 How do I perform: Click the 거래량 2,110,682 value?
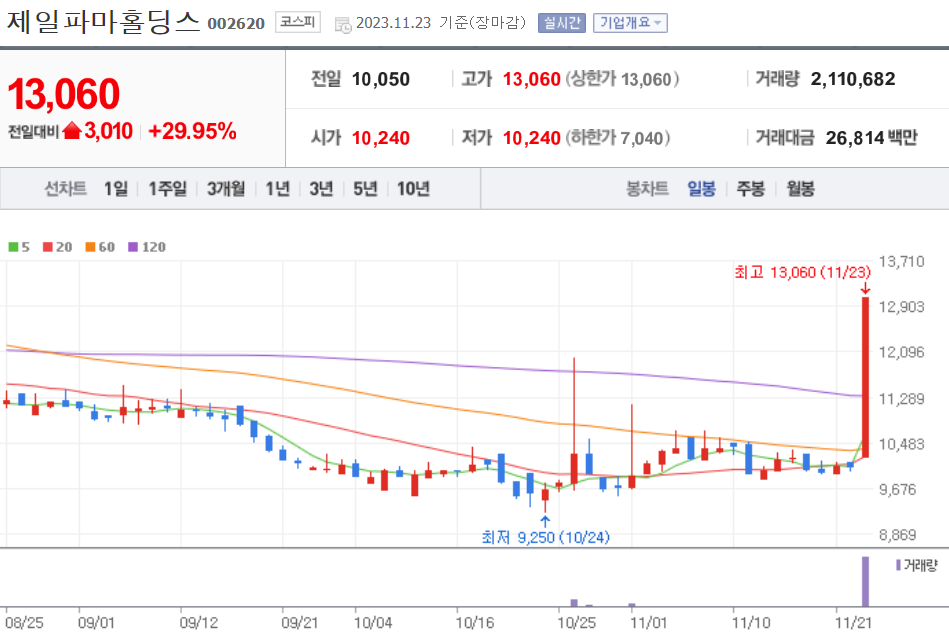(x=852, y=79)
